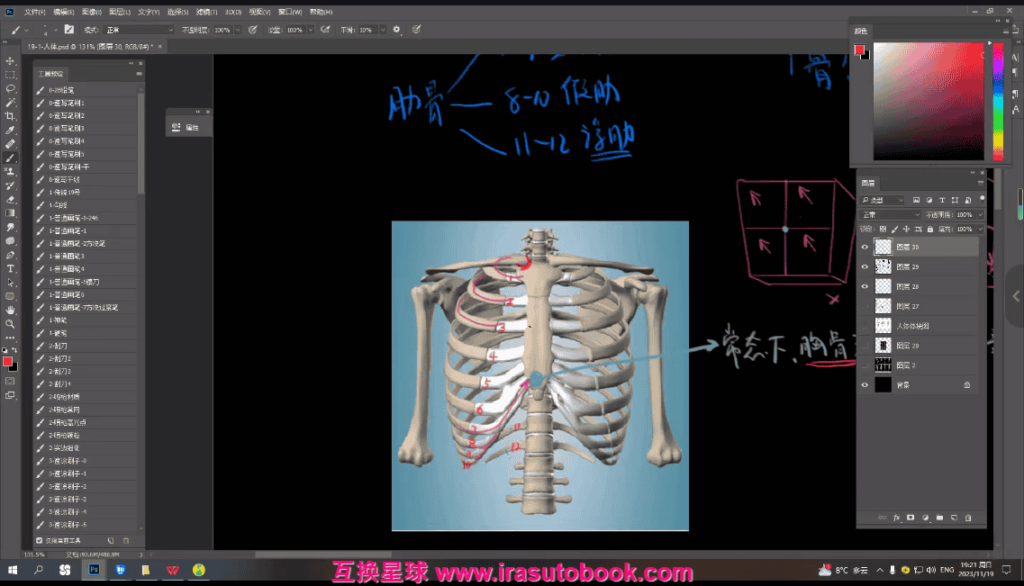
Task: Switch to the 19-1-人体.psd document tab
Action: pyautogui.click(x=80, y=46)
